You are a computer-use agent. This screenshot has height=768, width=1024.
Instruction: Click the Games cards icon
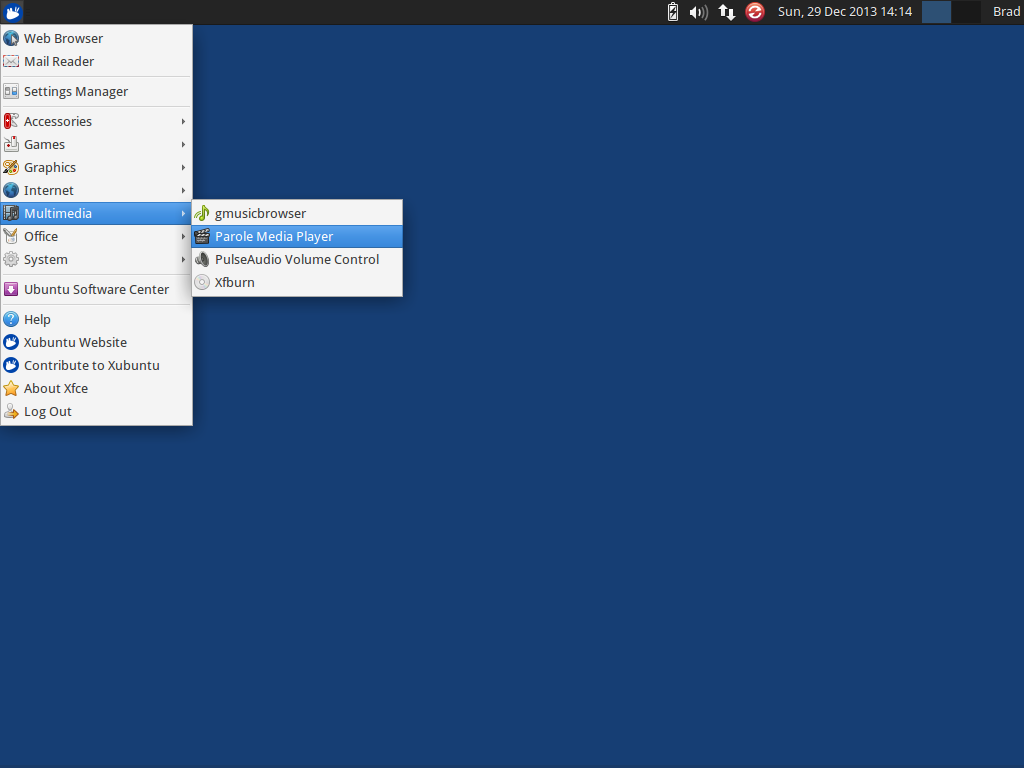coord(11,144)
